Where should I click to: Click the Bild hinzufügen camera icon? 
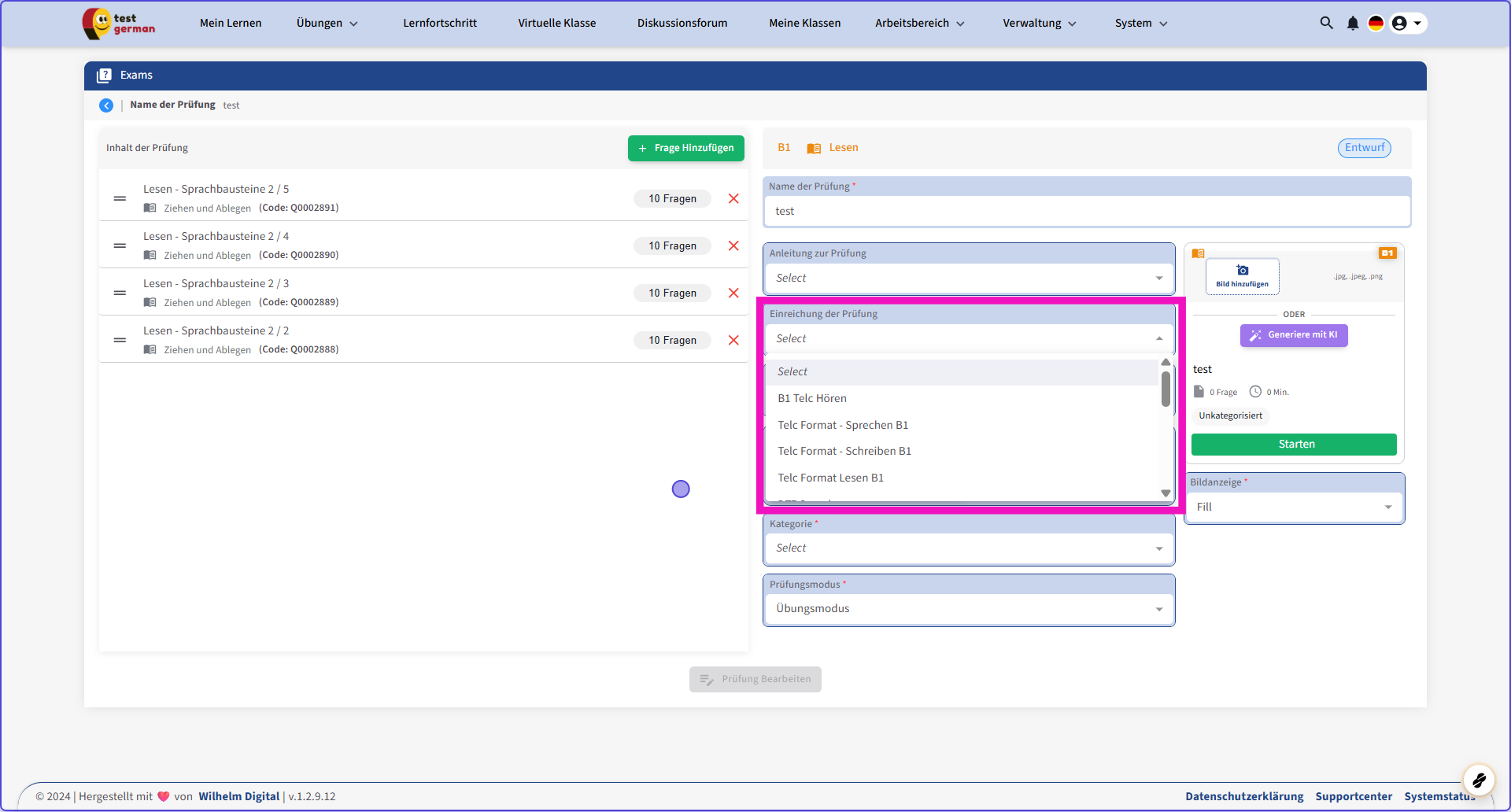(1242, 271)
